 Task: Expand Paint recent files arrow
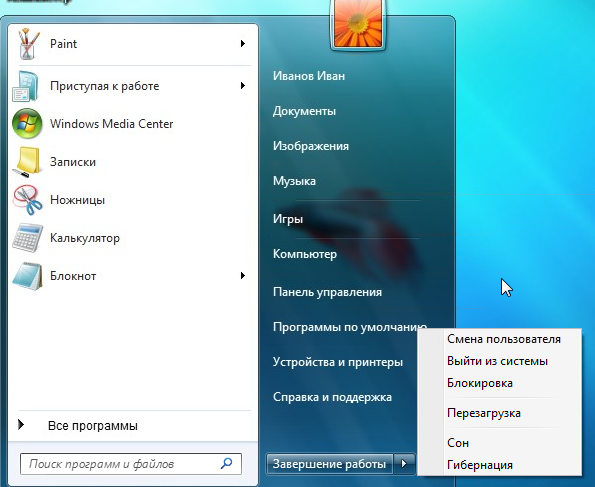243,44
